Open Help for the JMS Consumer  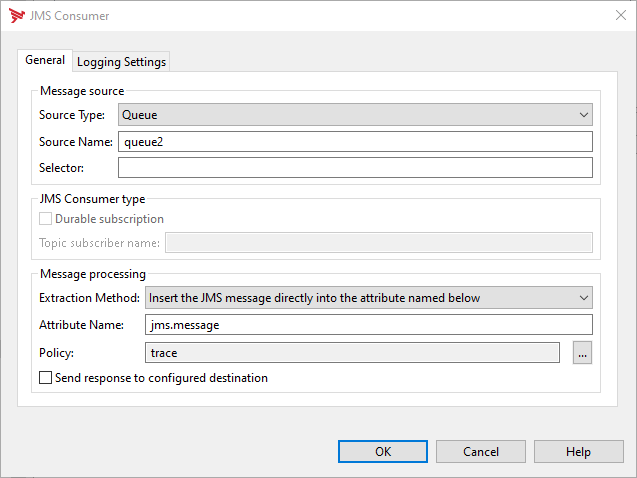[578, 451]
